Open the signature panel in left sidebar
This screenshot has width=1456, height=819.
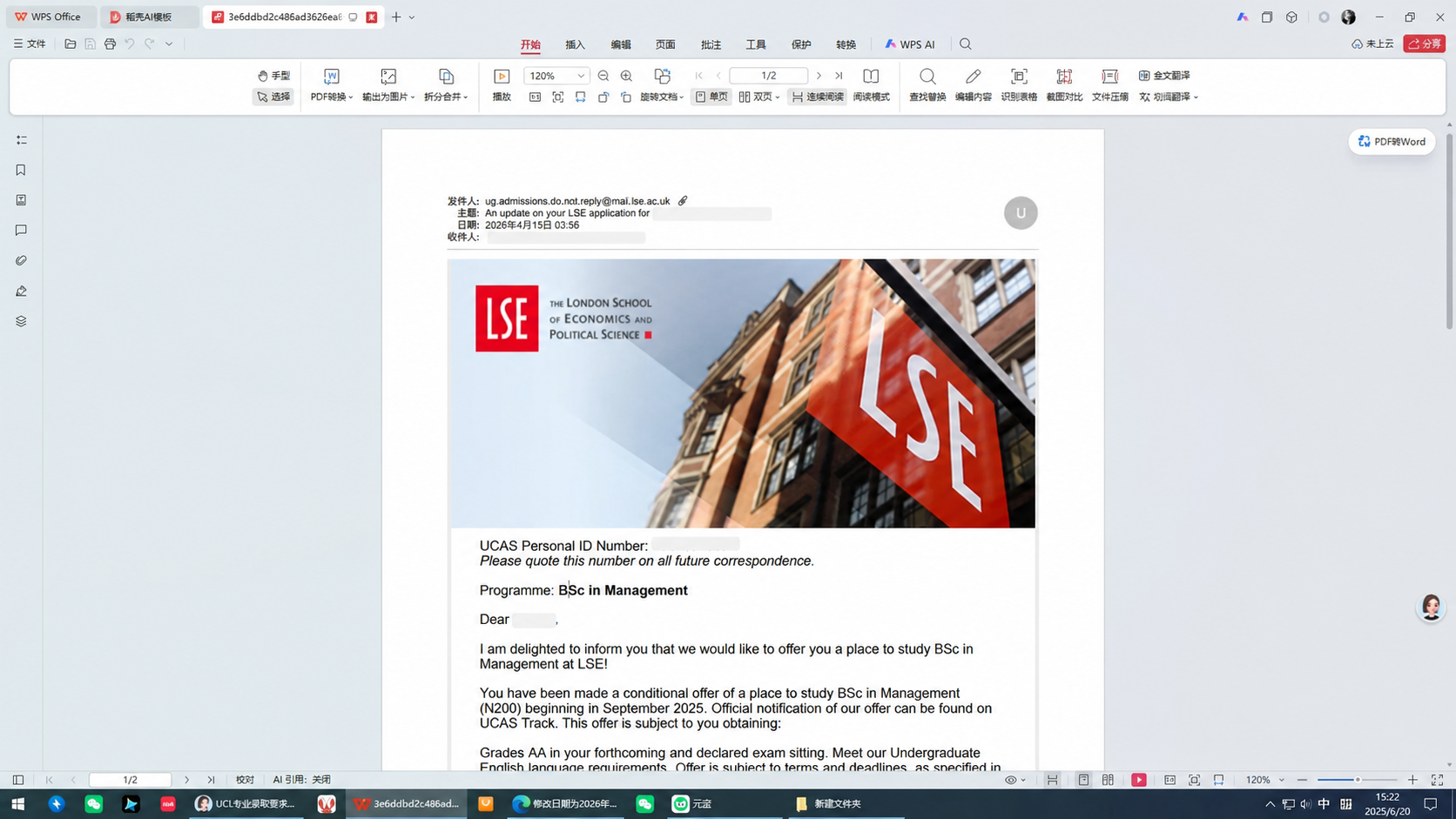21,291
